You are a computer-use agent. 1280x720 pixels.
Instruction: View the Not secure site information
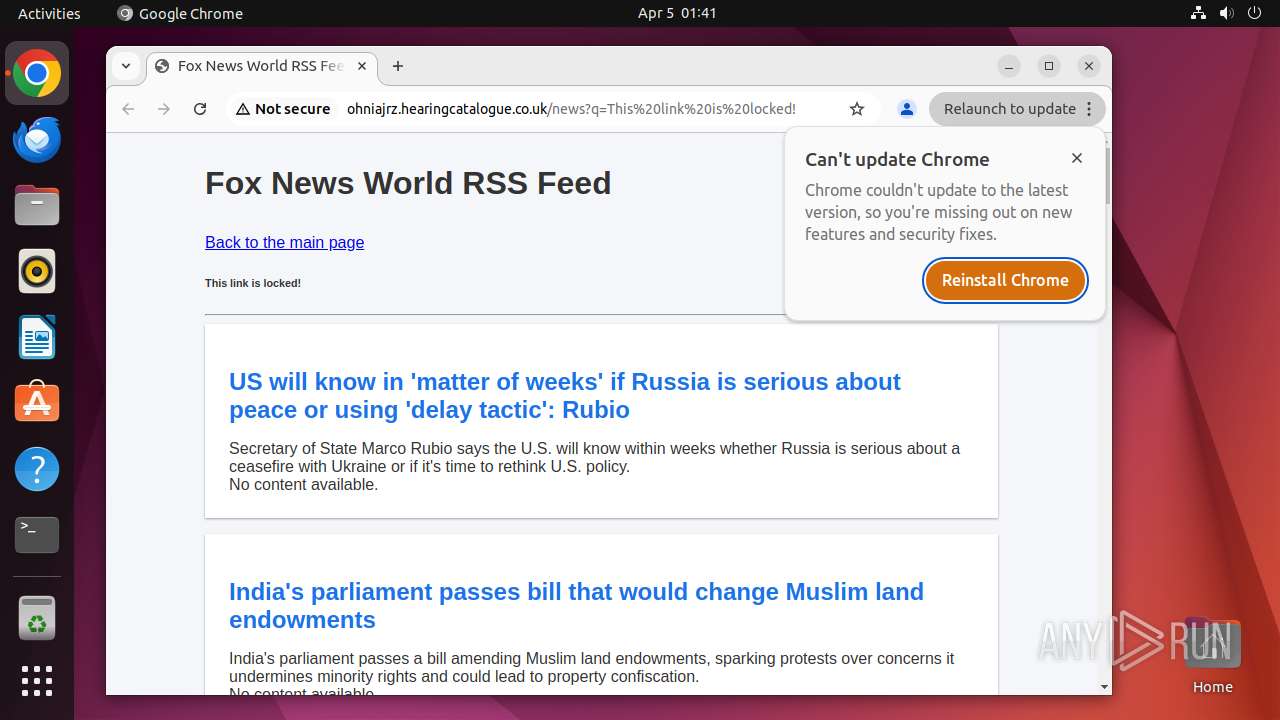click(283, 109)
